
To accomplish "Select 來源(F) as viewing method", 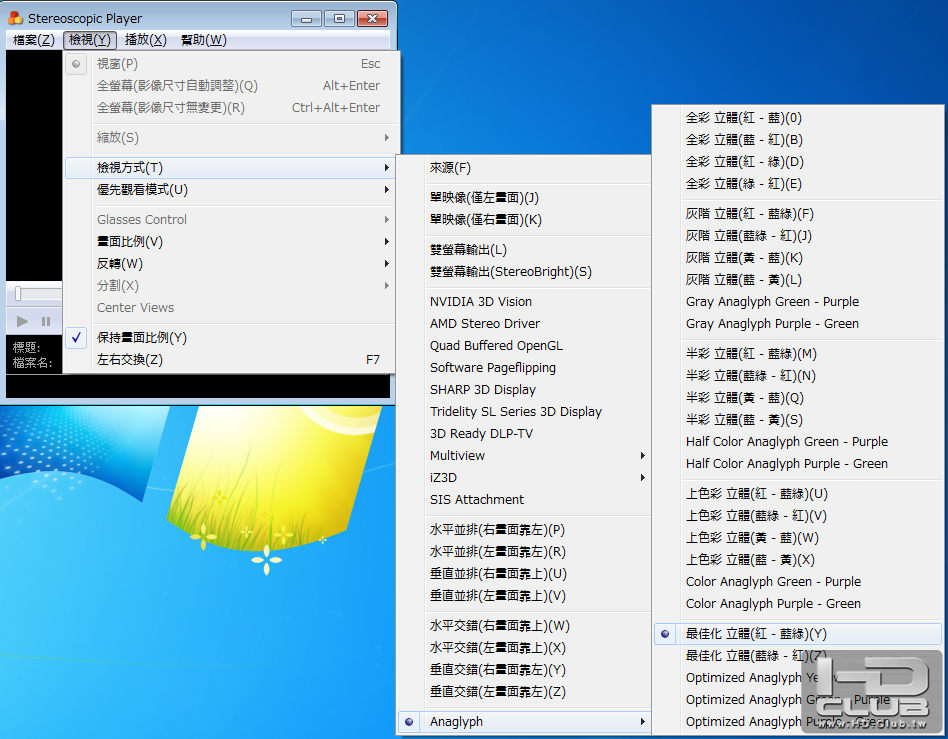I will 524,168.
